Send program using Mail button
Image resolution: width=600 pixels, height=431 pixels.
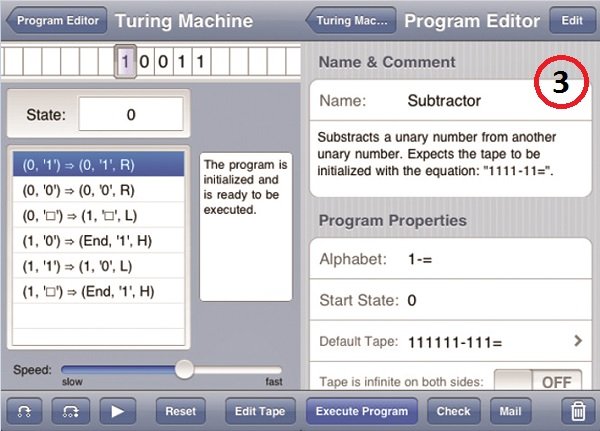click(510, 411)
